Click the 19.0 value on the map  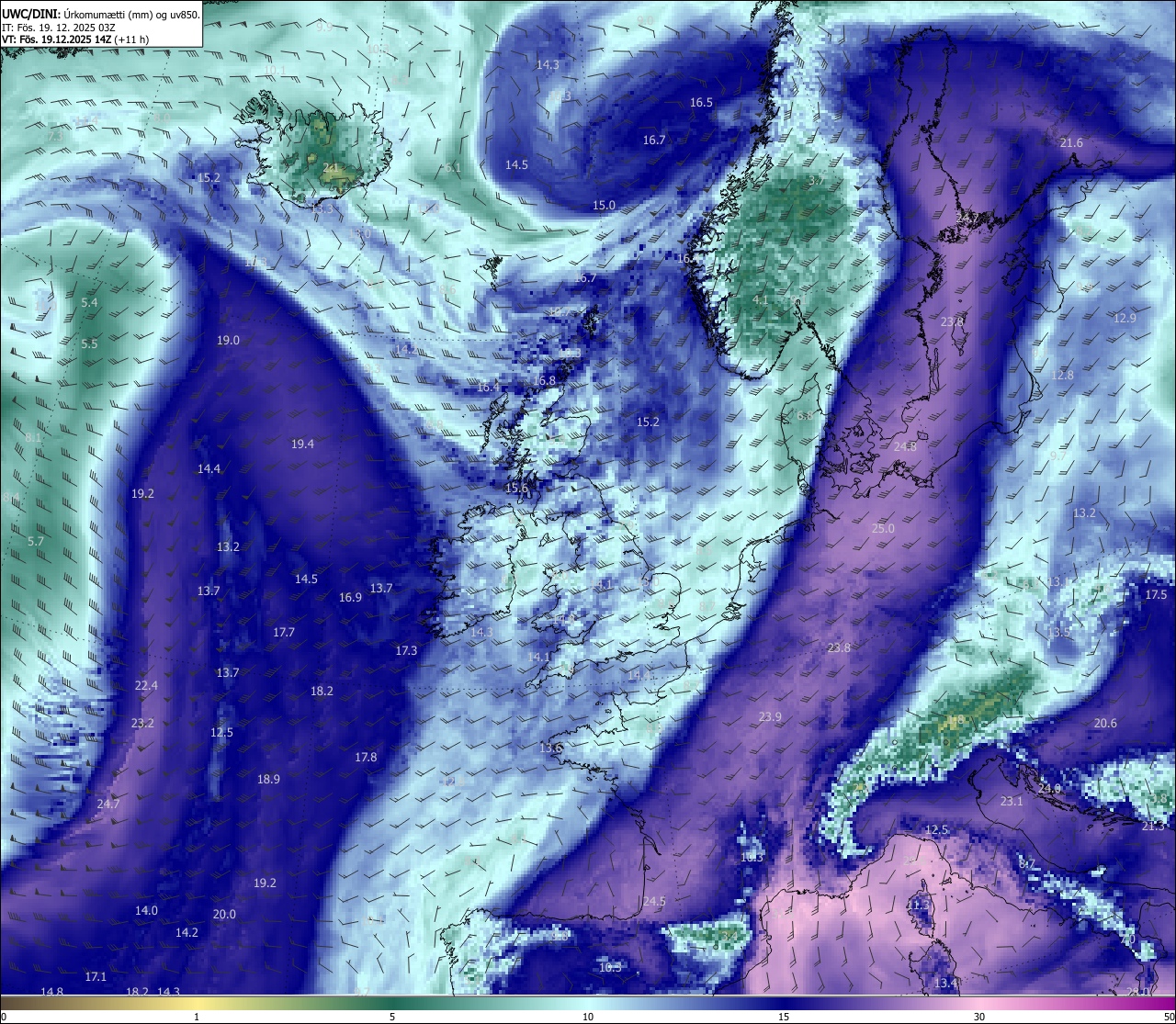228,341
